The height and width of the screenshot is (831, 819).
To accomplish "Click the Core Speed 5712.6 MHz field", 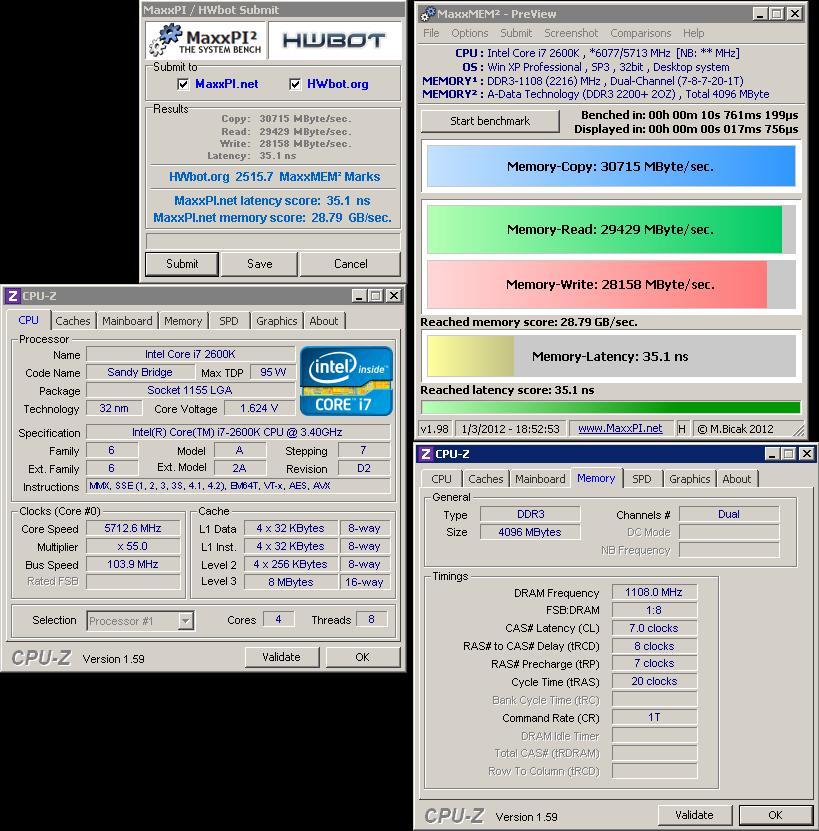I will click(133, 528).
